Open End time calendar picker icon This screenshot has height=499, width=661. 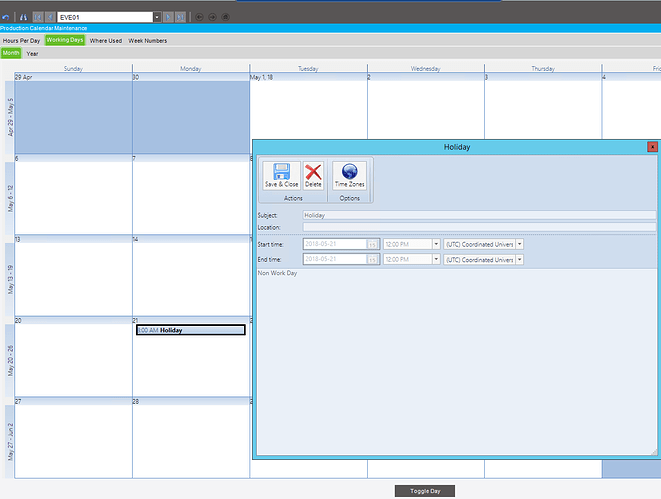click(x=372, y=260)
